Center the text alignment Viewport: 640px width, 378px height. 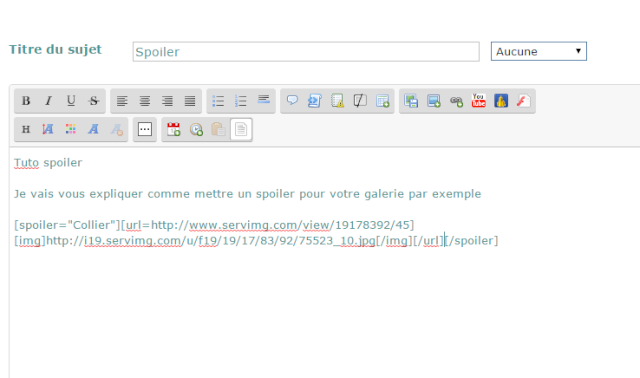pyautogui.click(x=145, y=101)
